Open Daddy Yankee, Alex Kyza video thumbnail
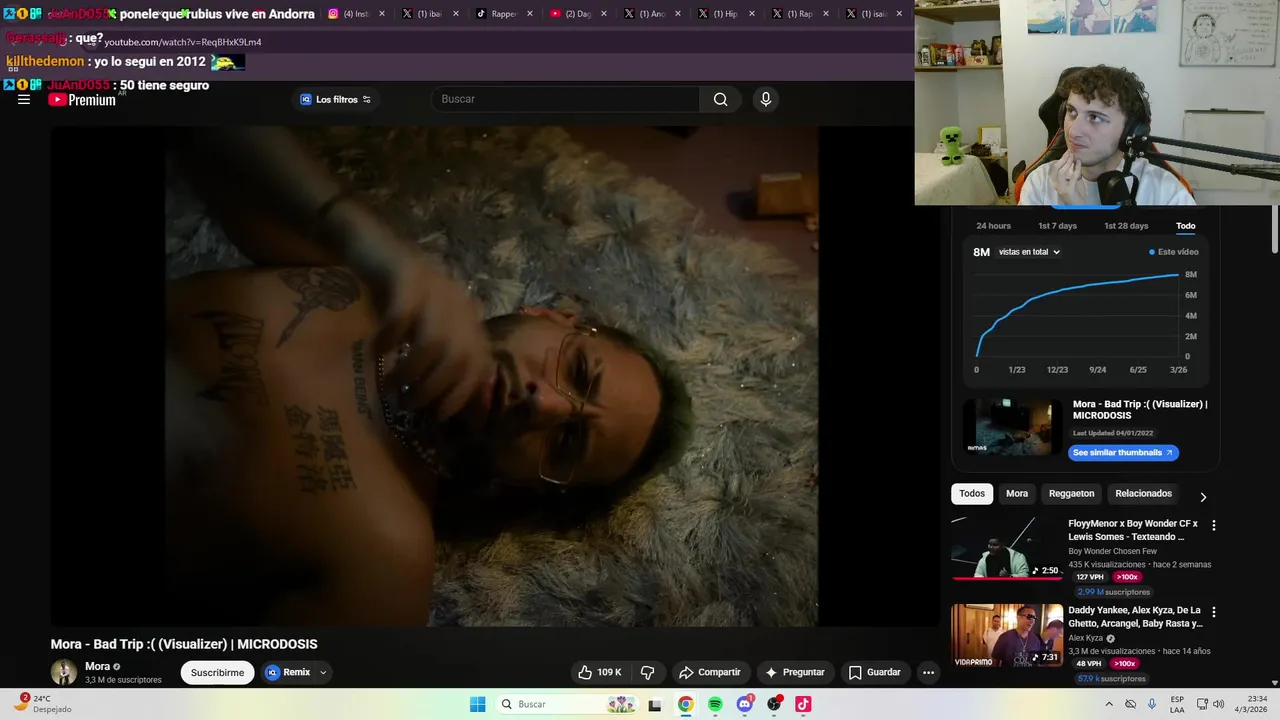The width and height of the screenshot is (1280, 720). tap(1007, 635)
